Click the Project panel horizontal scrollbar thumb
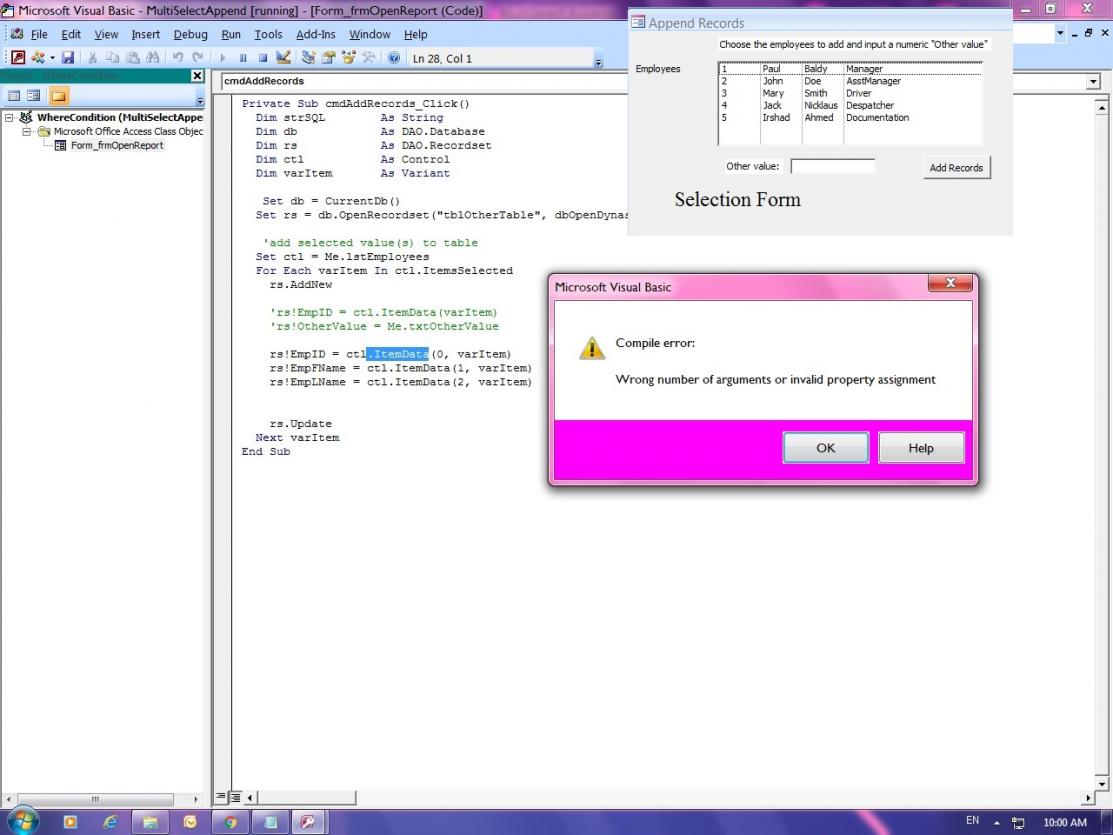This screenshot has width=1113, height=835. (x=95, y=799)
